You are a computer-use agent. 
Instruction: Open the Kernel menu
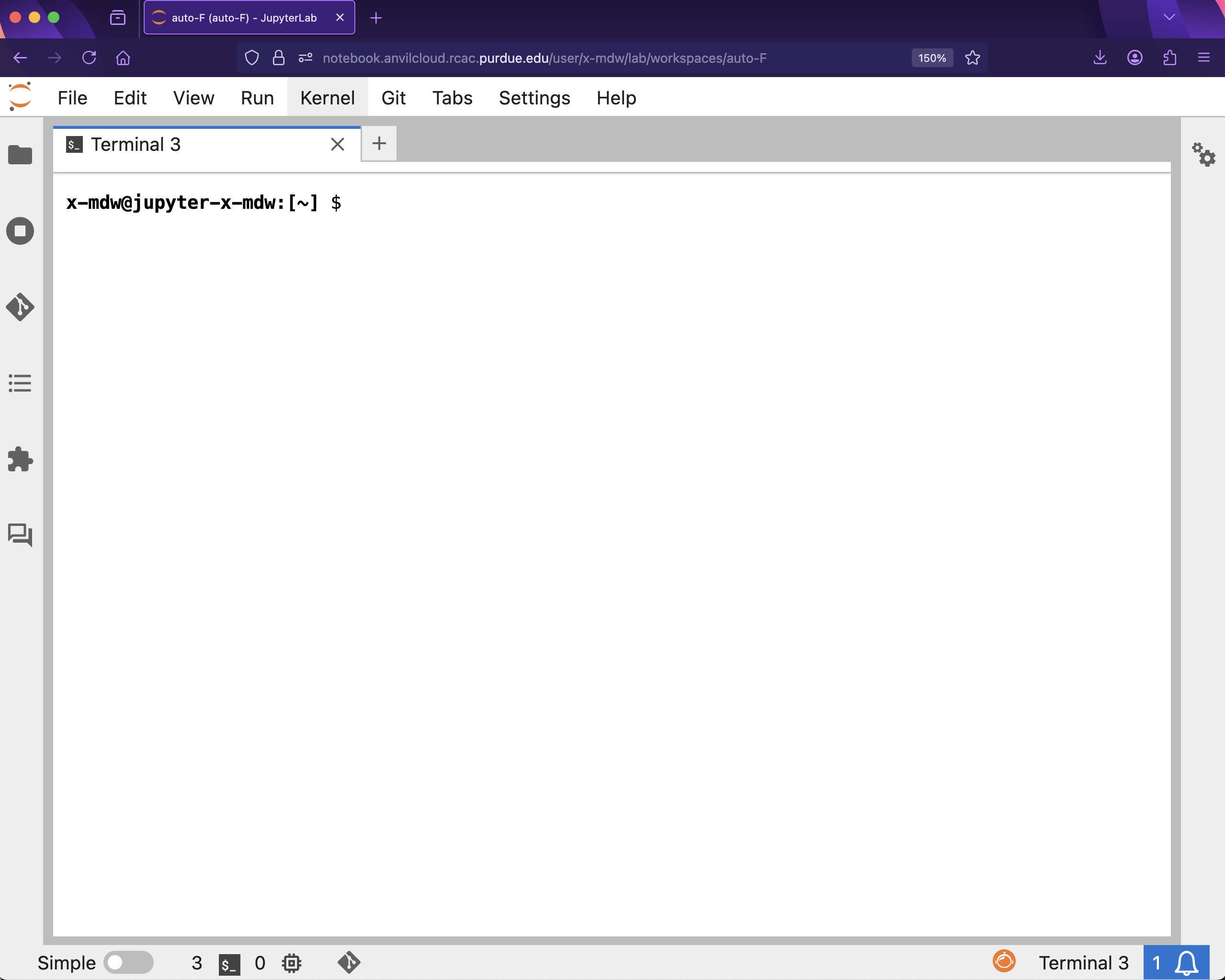(x=327, y=97)
